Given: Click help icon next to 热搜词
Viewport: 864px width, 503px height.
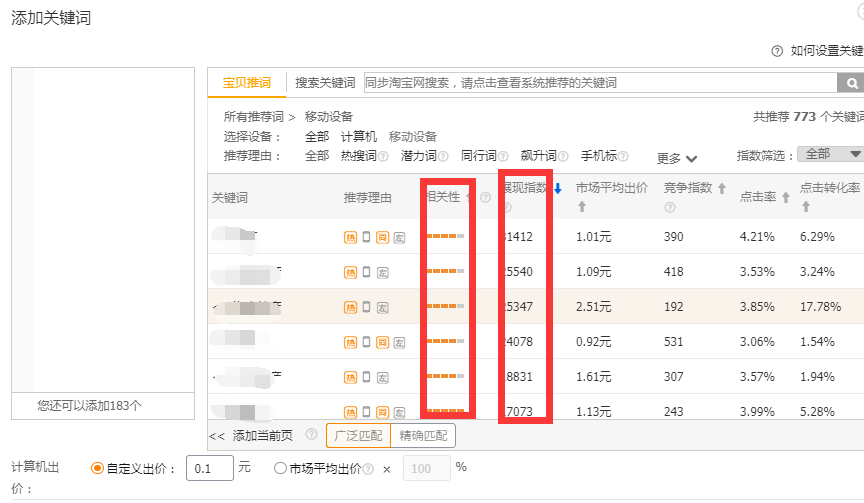Looking at the screenshot, I should 384,156.
